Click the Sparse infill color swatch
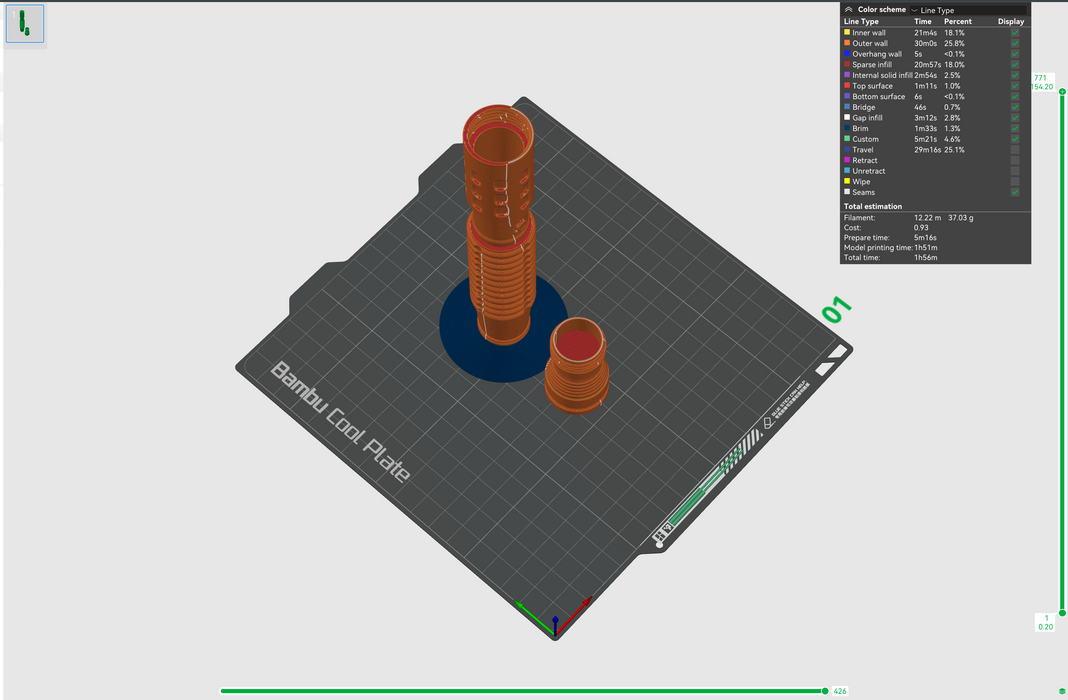 (x=847, y=65)
